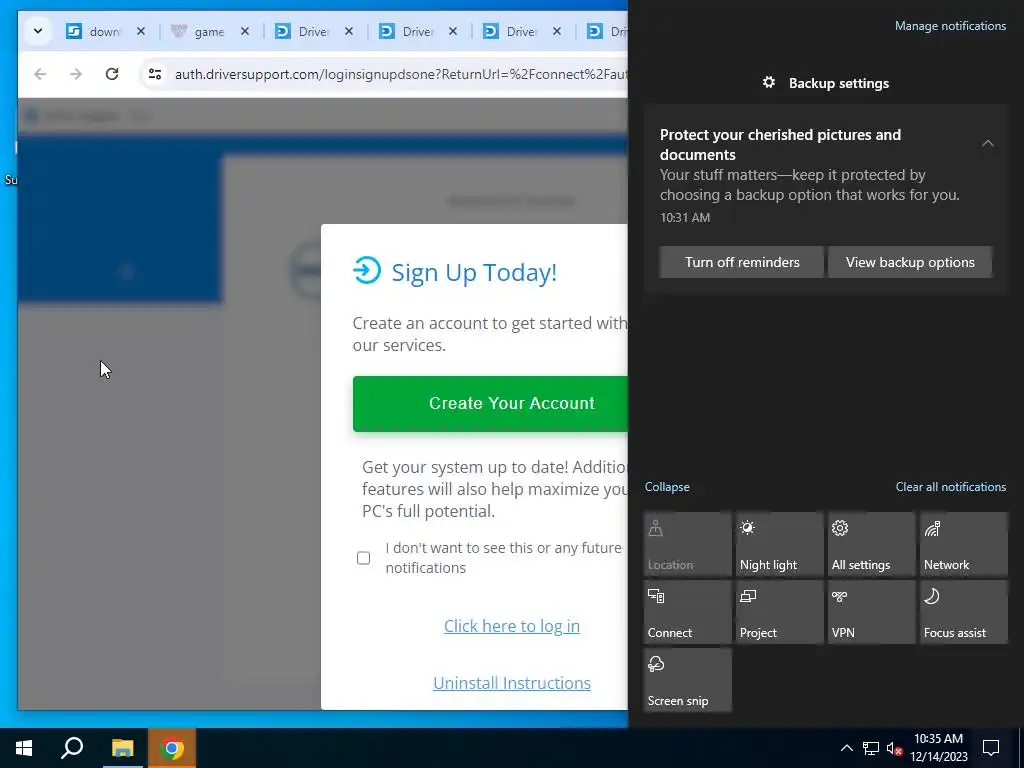1024x768 pixels.
Task: Toggle the Location quick action tile
Action: point(688,544)
